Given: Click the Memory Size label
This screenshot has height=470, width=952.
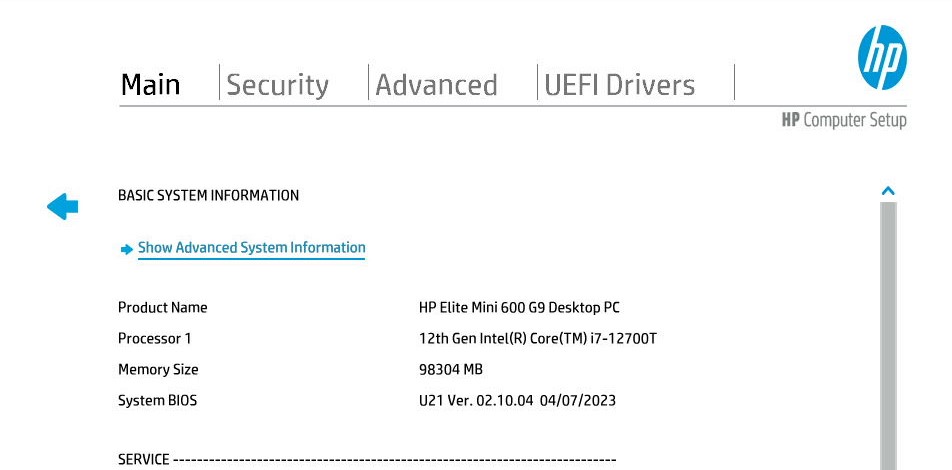Looking at the screenshot, I should click(158, 370).
